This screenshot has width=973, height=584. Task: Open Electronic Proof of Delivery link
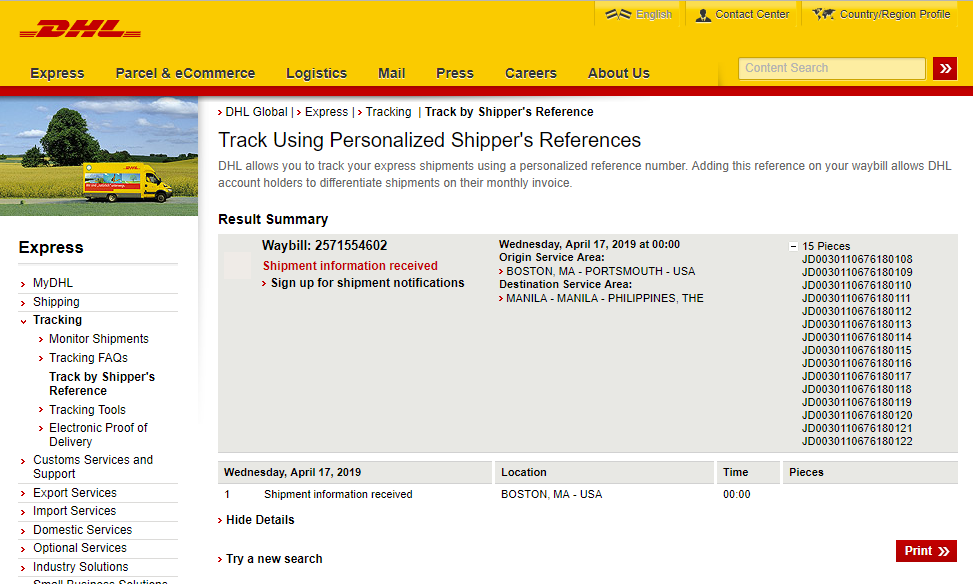[x=98, y=434]
